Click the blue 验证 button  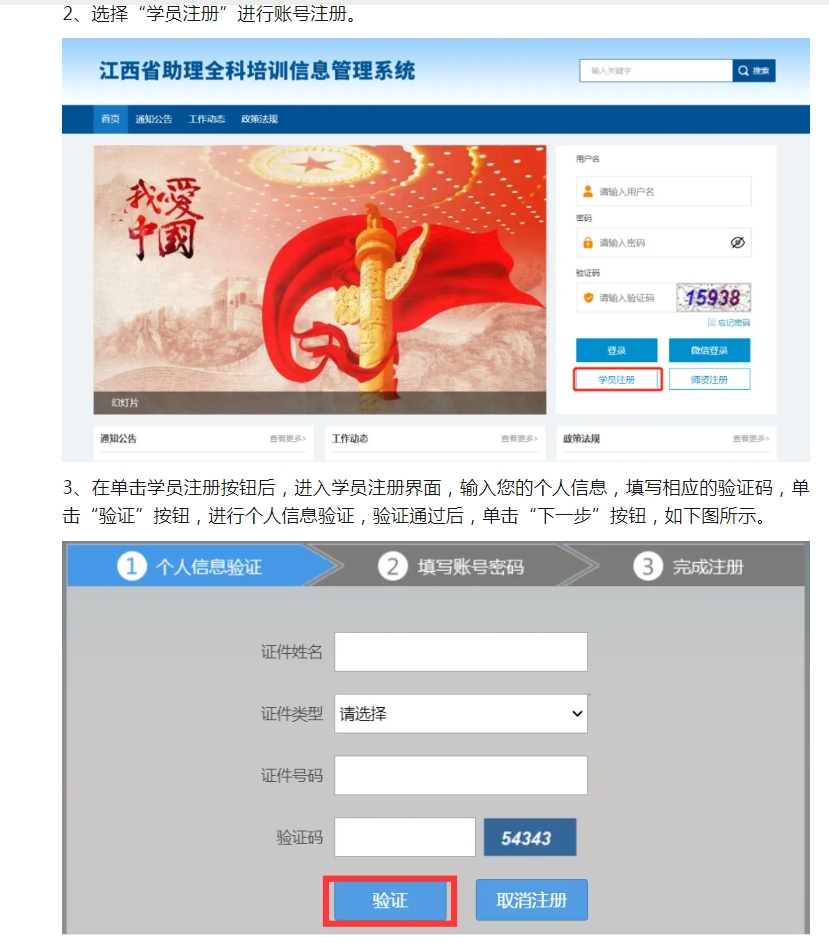click(390, 900)
